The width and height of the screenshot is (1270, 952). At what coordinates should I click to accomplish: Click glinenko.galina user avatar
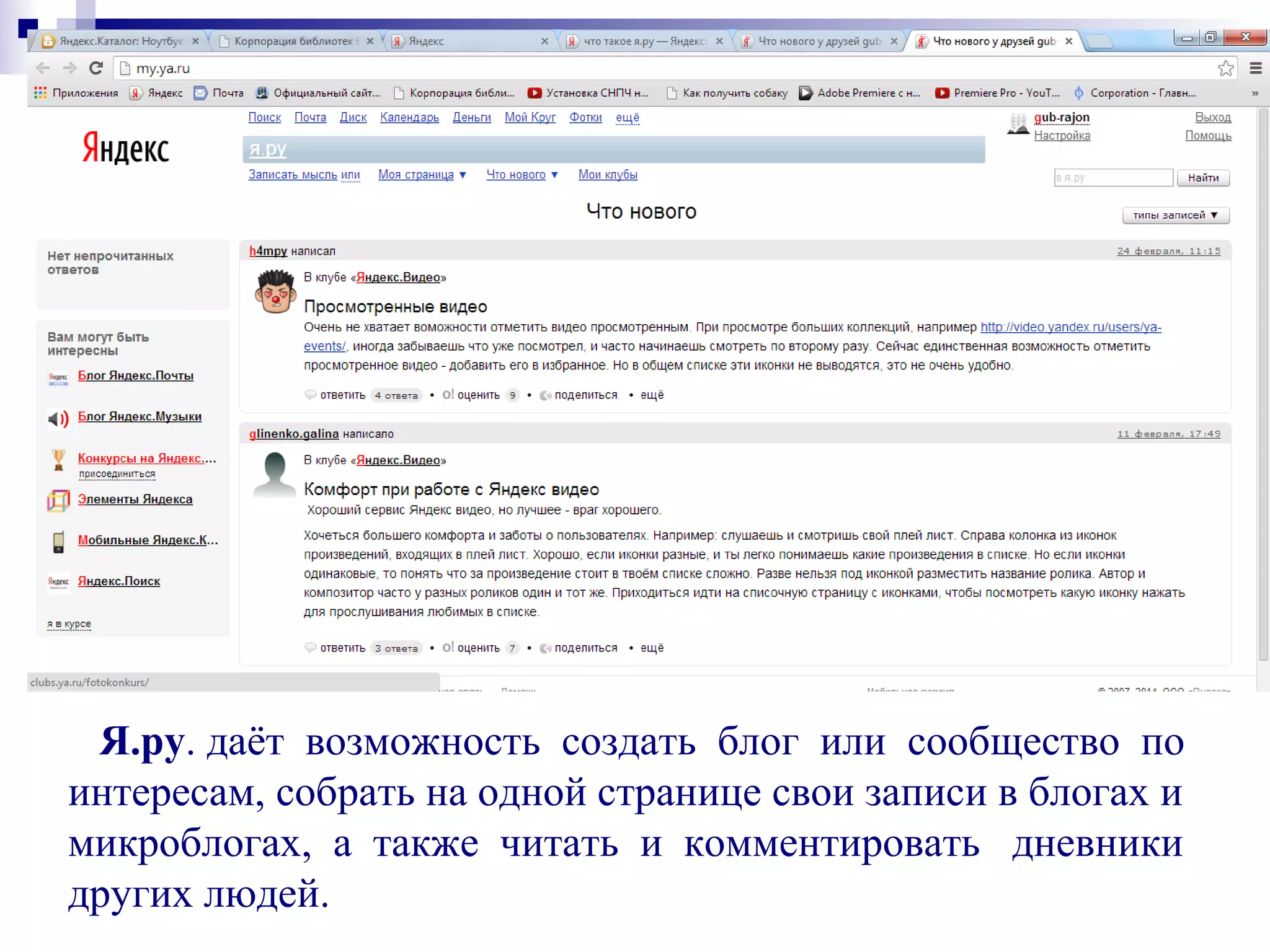click(x=275, y=475)
